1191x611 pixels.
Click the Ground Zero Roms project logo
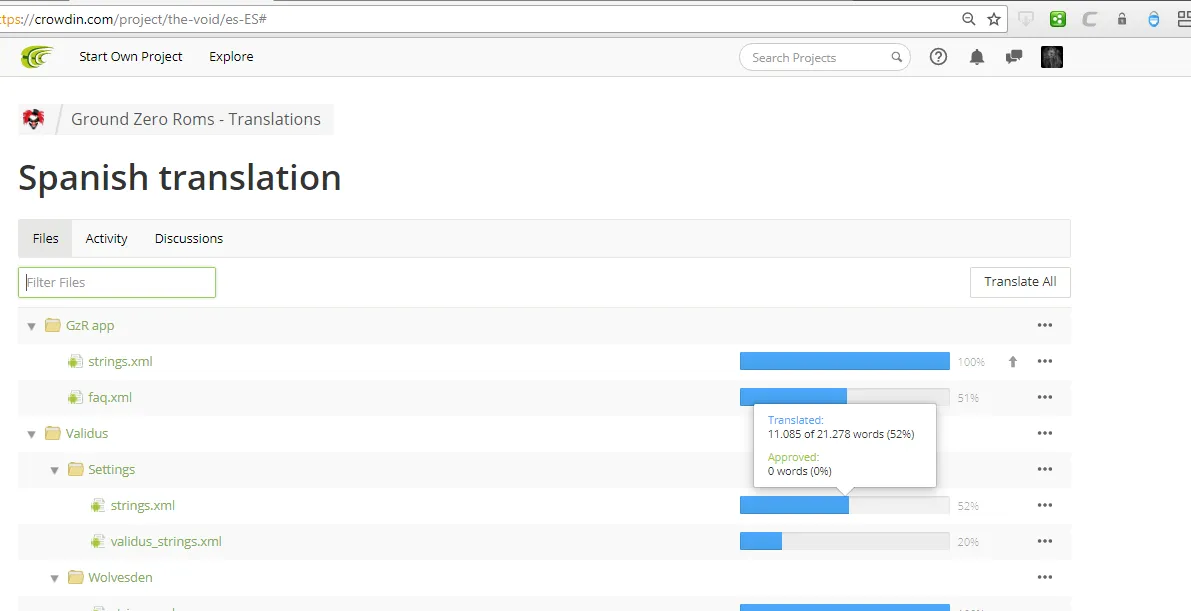tap(33, 119)
